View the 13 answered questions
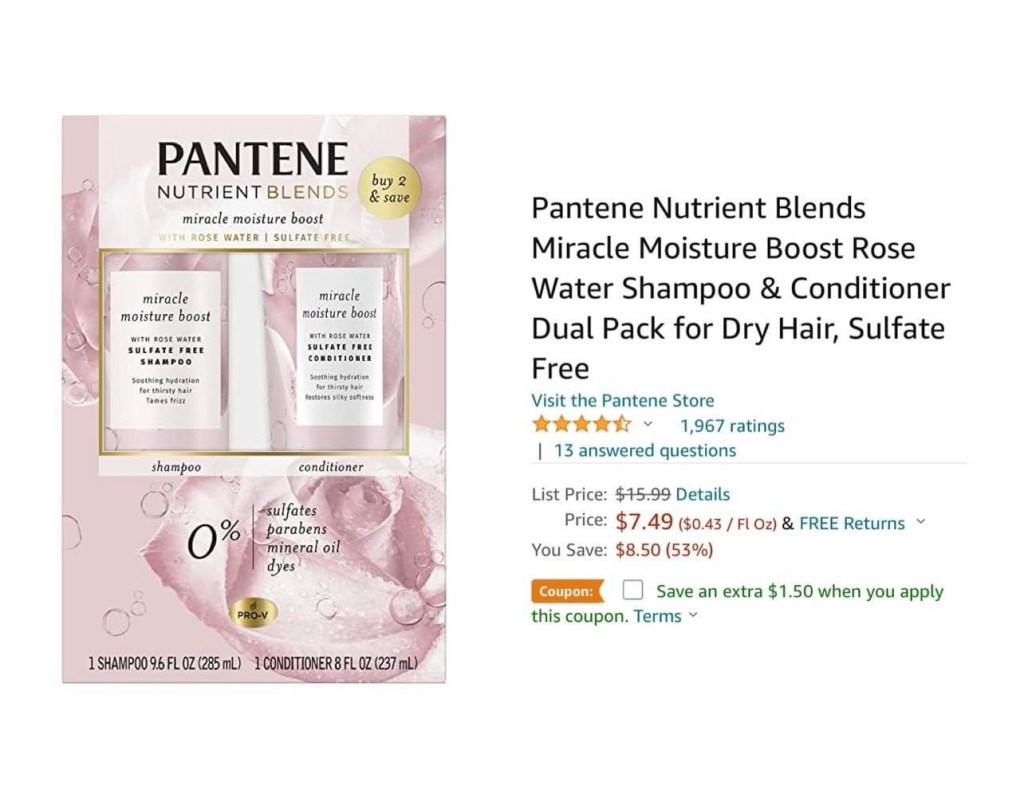The height and width of the screenshot is (789, 1024). pyautogui.click(x=645, y=451)
